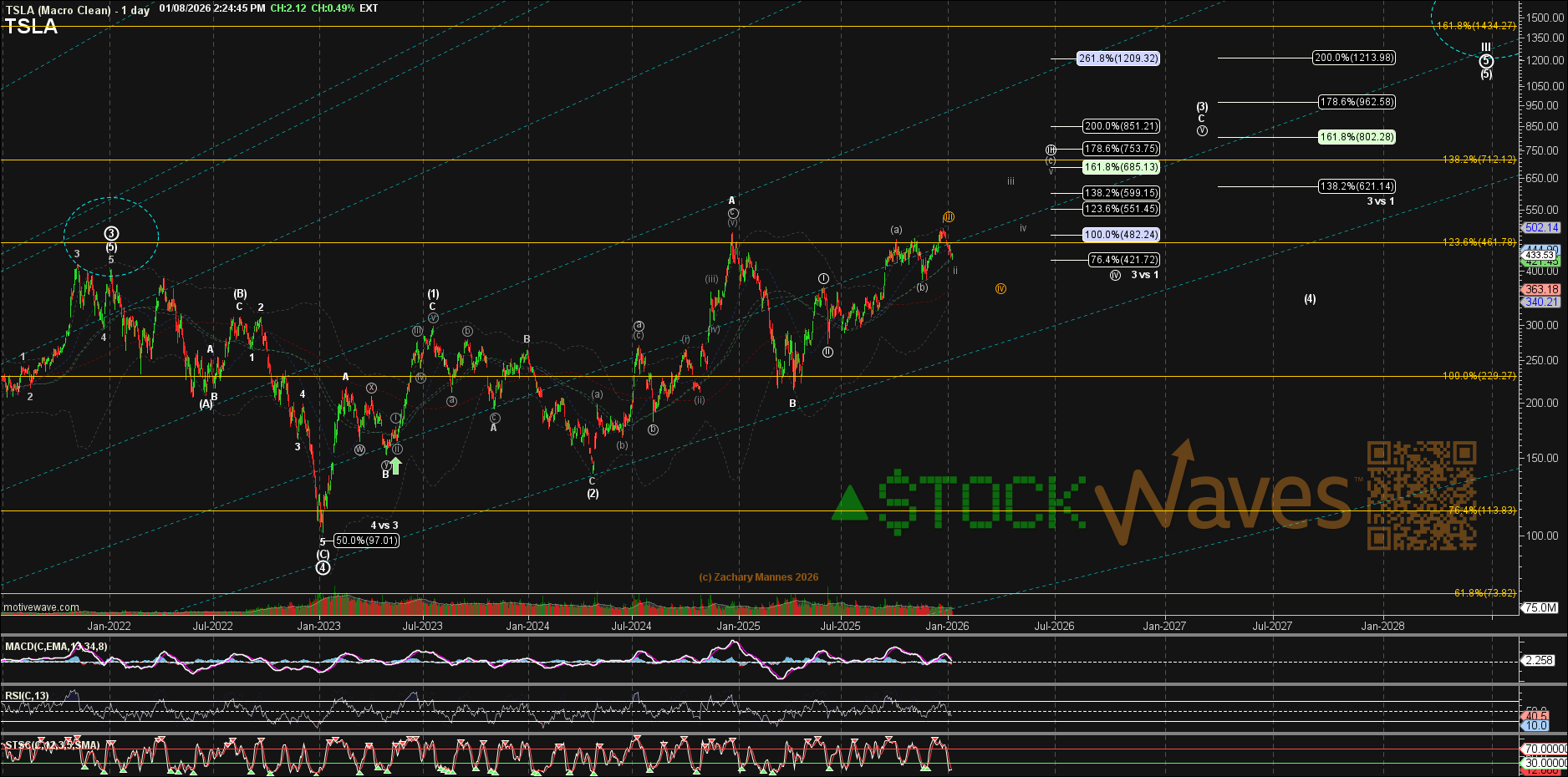Select circled 4 wave label below (C)
Image resolution: width=1568 pixels, height=777 pixels.
pyautogui.click(x=323, y=568)
